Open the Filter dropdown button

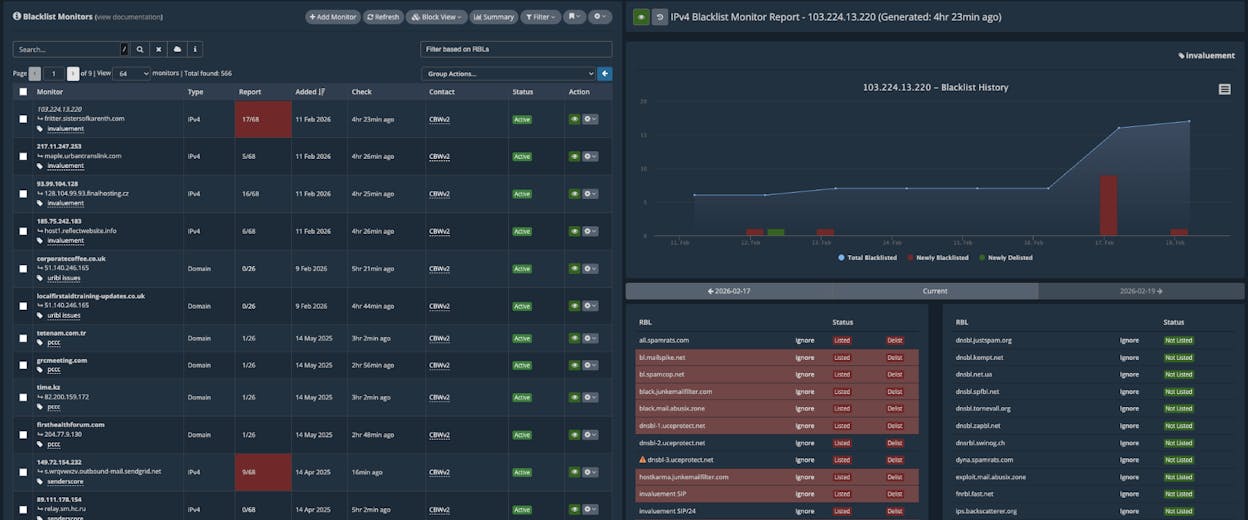point(540,17)
